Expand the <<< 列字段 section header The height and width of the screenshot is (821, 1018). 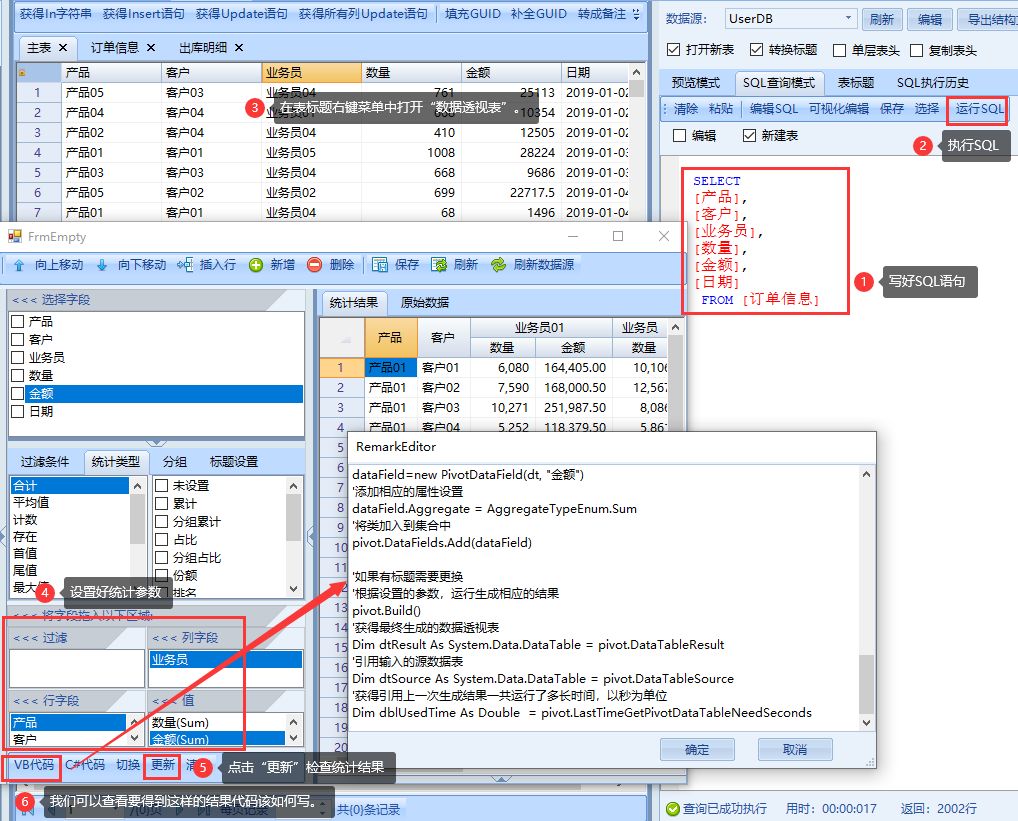[226, 638]
